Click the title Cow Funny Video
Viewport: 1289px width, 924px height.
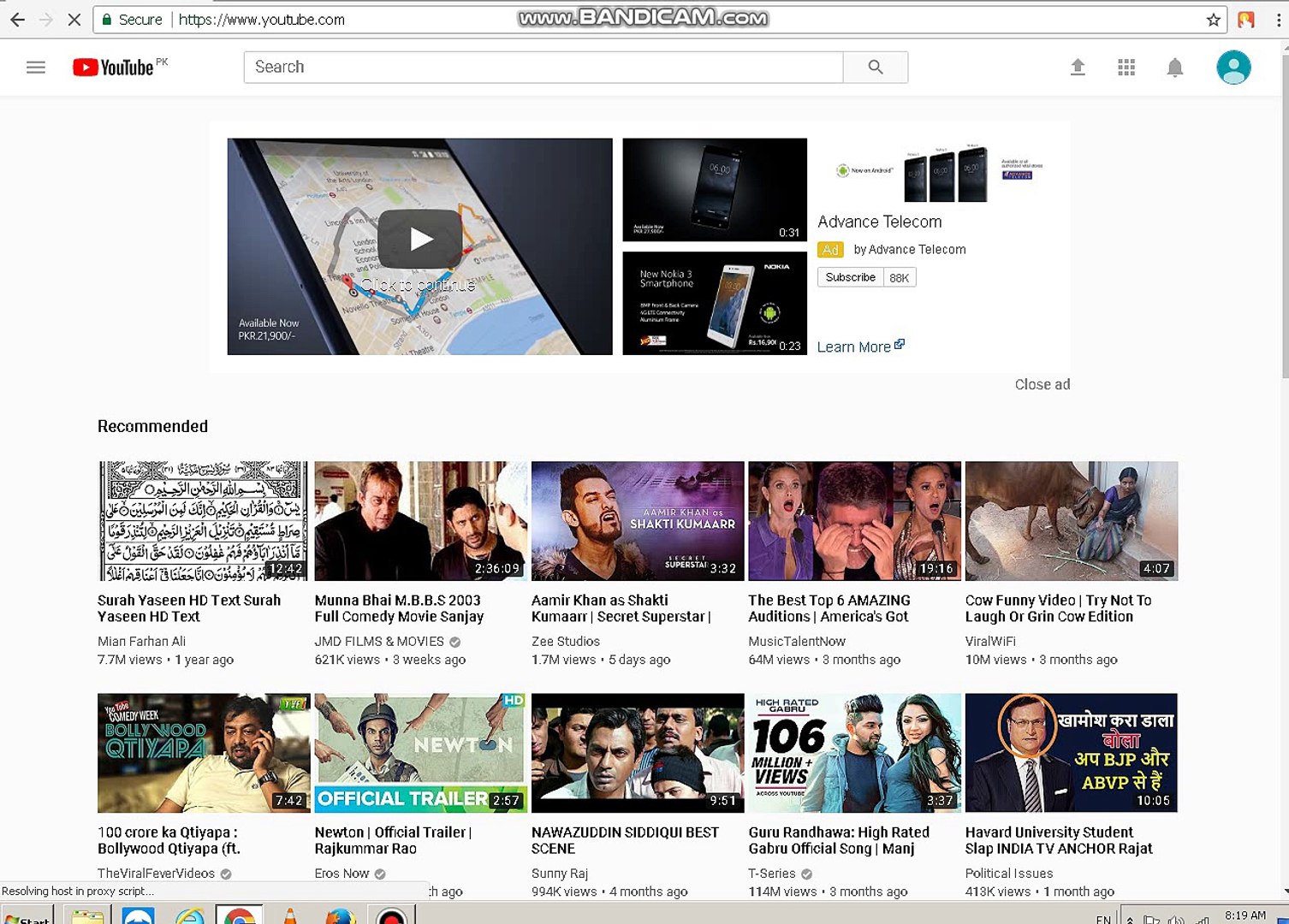[x=1059, y=608]
